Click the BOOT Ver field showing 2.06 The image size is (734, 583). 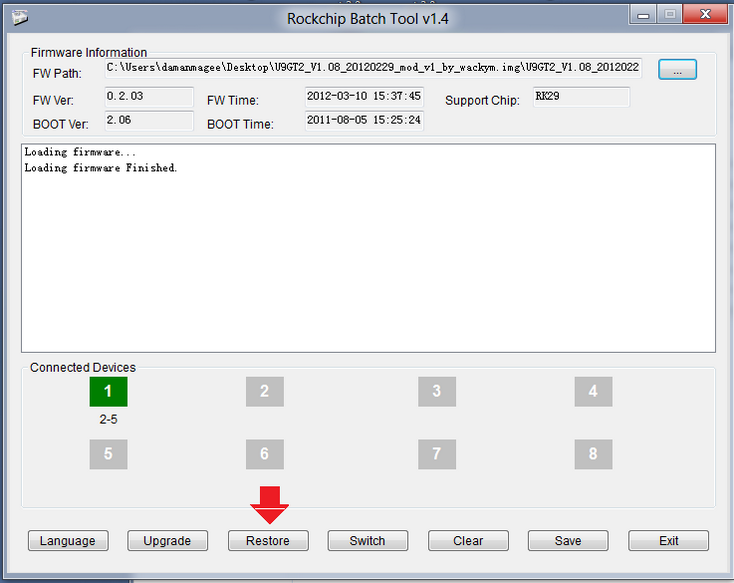pyautogui.click(x=149, y=121)
